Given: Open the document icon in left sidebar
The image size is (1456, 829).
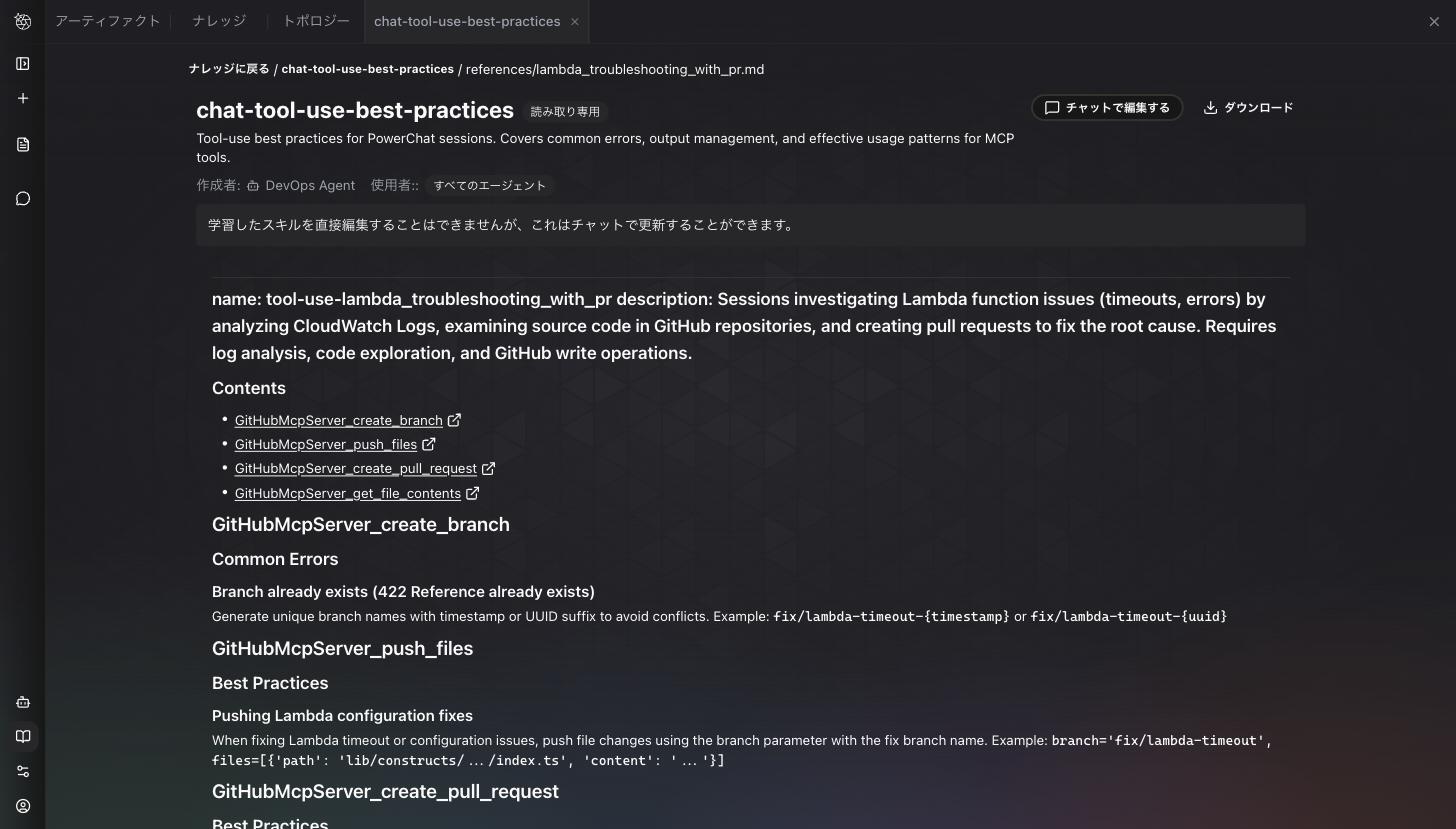Looking at the screenshot, I should click(23, 145).
